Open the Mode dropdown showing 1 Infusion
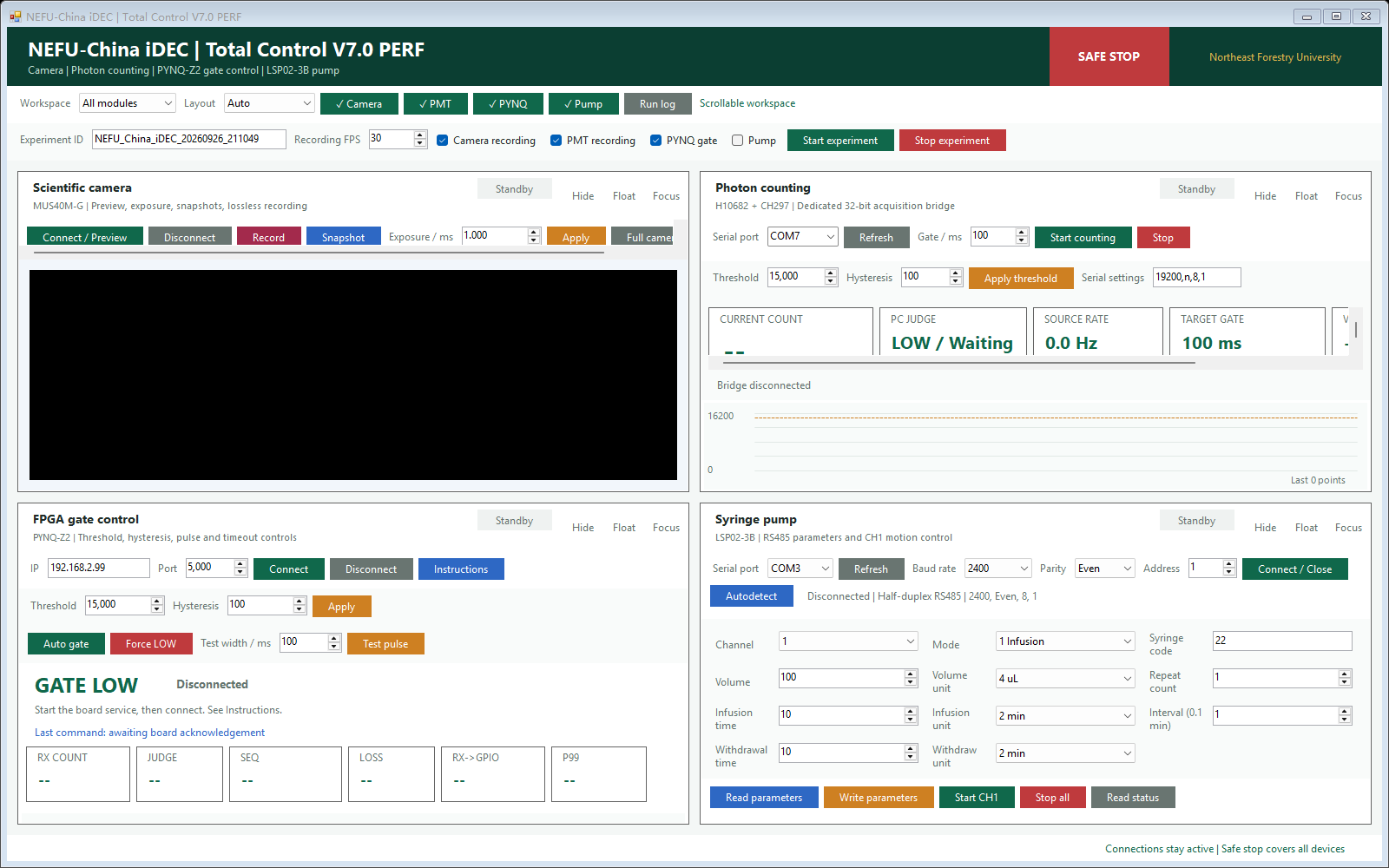Screen dimensions: 1389x868 (x=1065, y=641)
